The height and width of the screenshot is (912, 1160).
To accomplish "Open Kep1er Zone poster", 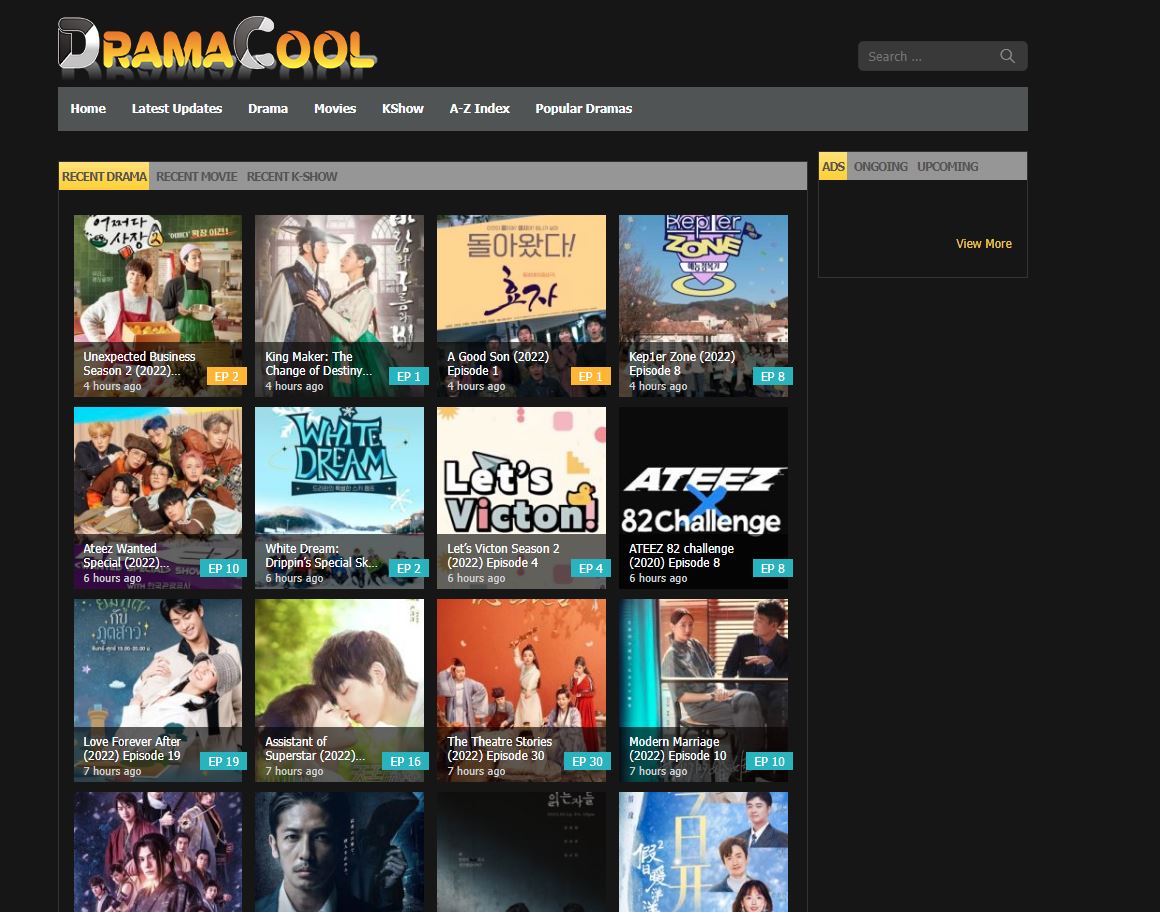I will 704,305.
